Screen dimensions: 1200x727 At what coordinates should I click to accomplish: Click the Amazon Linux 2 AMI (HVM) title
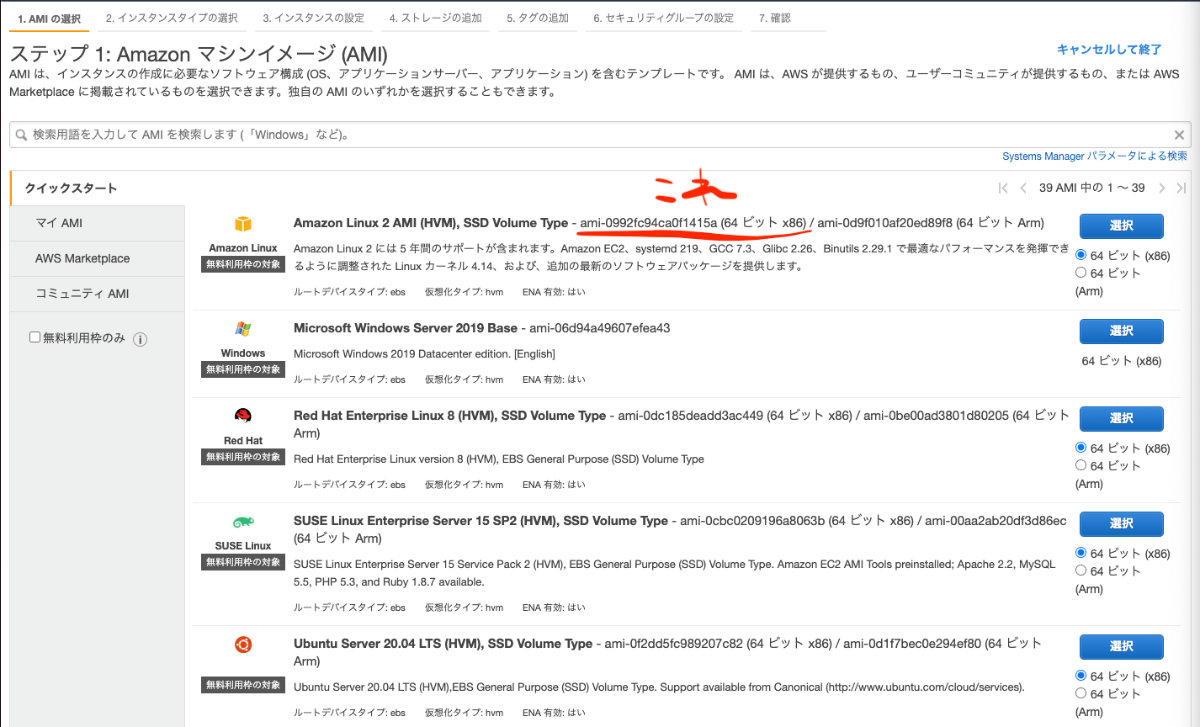(431, 222)
